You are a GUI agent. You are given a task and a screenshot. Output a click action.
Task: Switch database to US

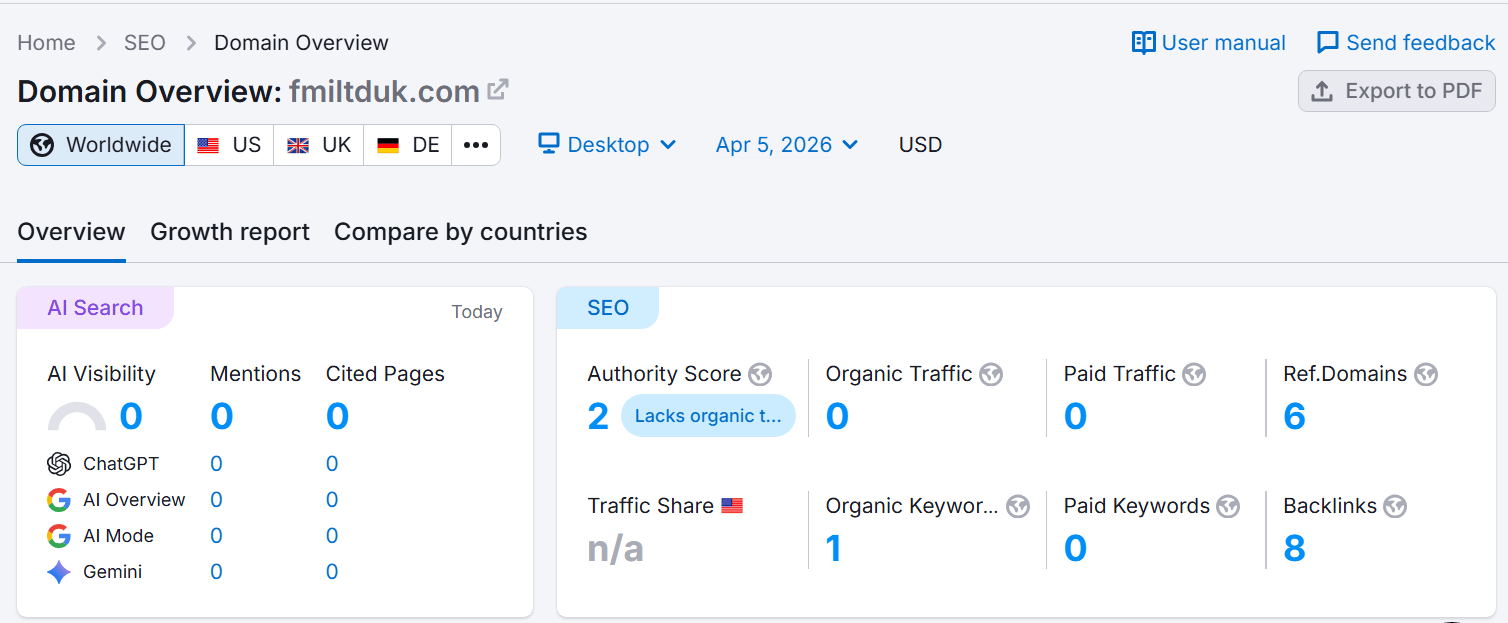229,145
